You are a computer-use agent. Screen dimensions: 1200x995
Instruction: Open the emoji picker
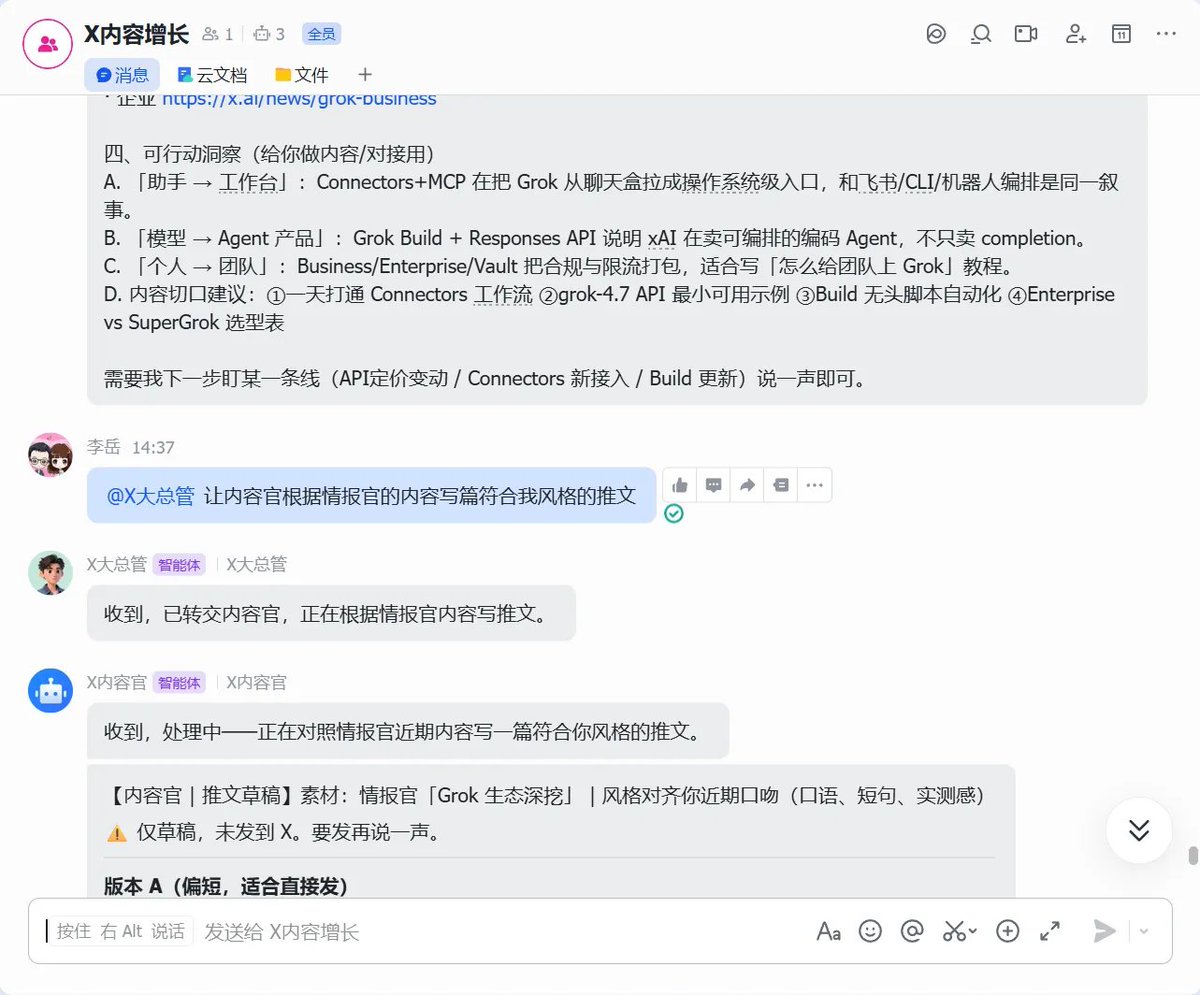click(870, 931)
